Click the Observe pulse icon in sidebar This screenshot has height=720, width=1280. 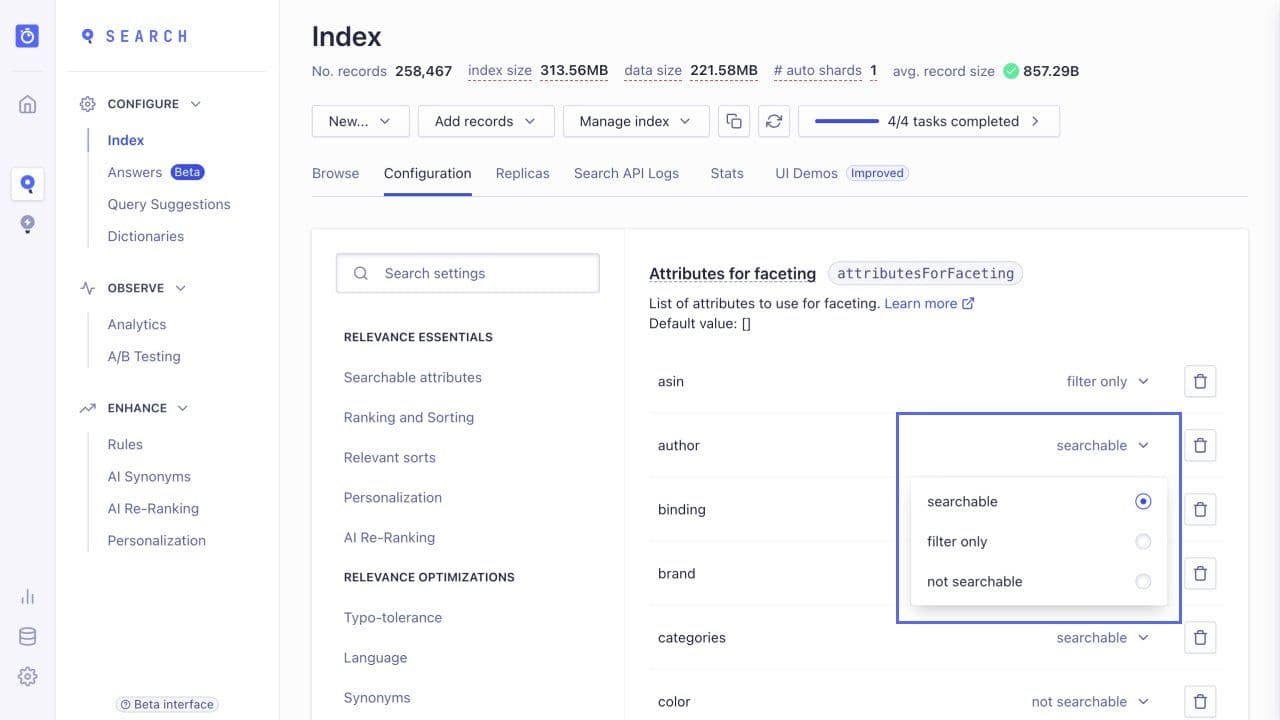pos(88,288)
